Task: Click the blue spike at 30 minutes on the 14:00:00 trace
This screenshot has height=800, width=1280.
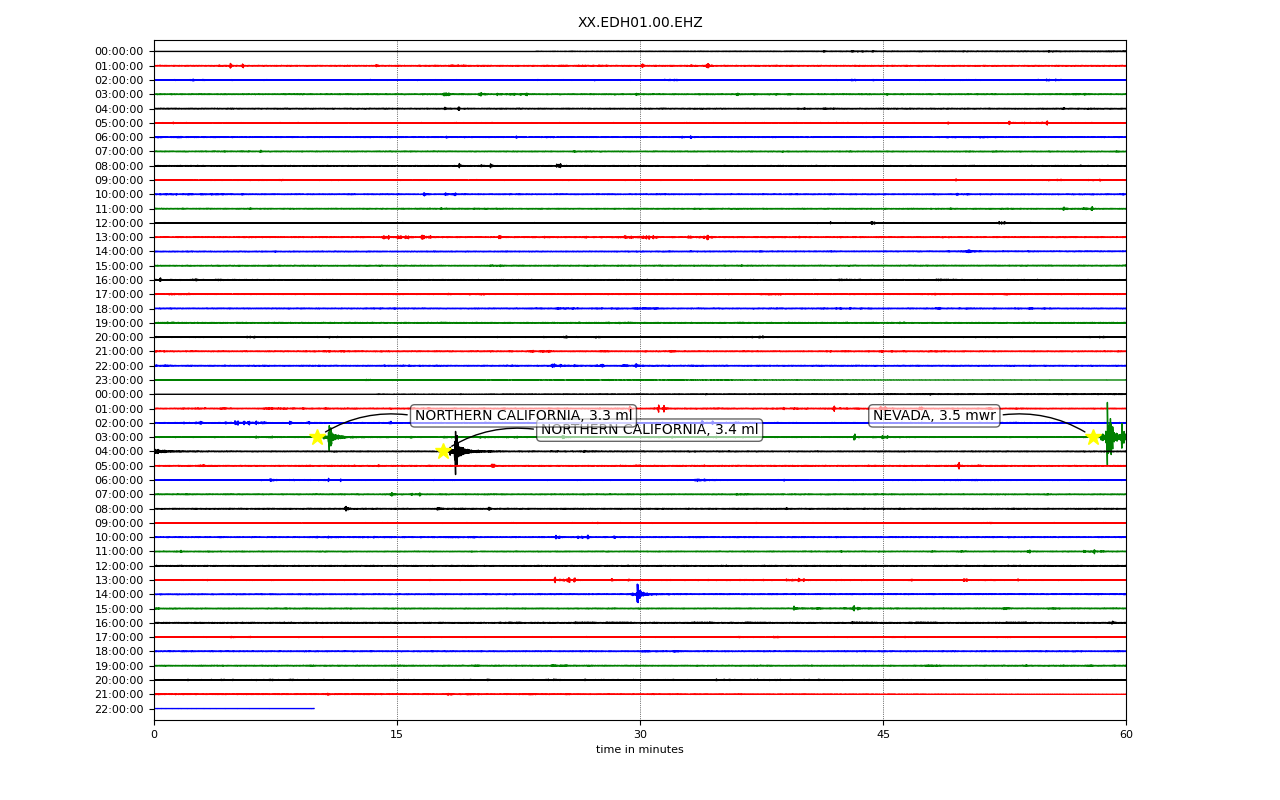Action: coord(638,594)
